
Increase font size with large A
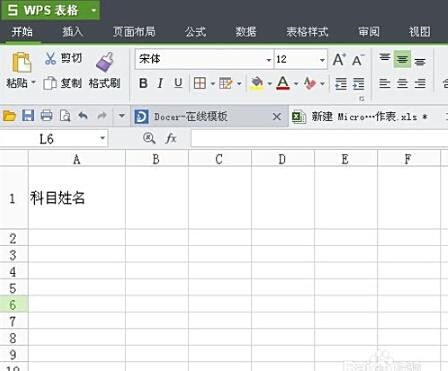click(339, 60)
